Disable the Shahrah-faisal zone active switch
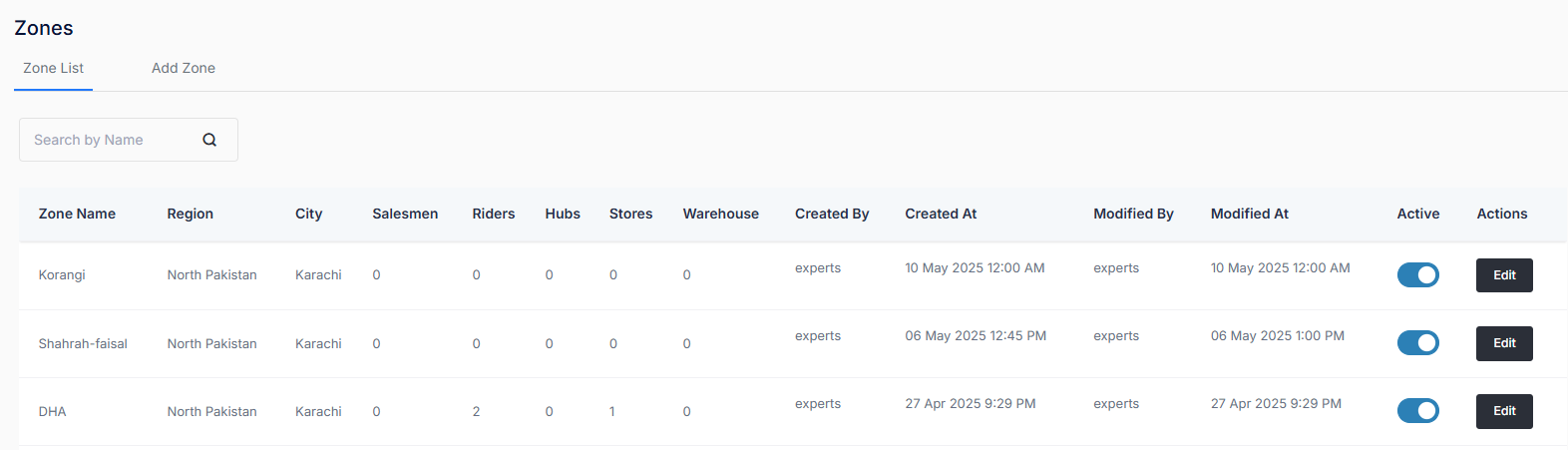Screen dimensions: 1568x450 coord(1417,343)
